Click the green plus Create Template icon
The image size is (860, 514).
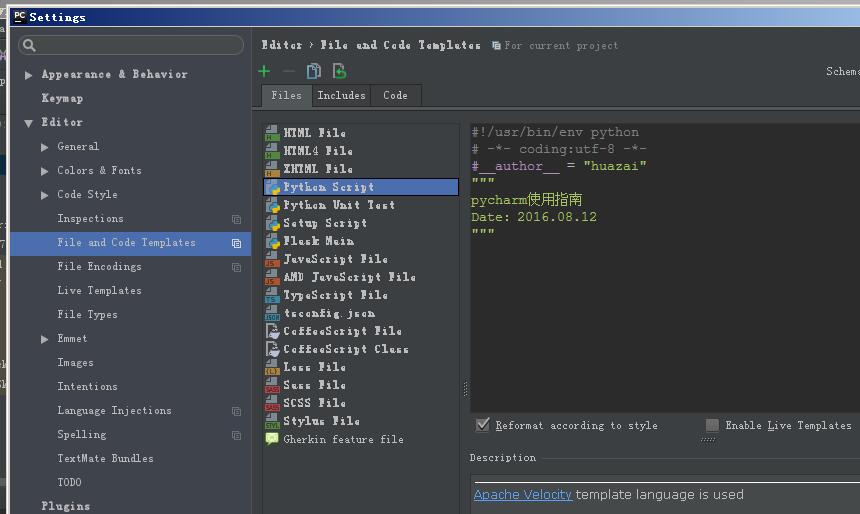pos(264,71)
